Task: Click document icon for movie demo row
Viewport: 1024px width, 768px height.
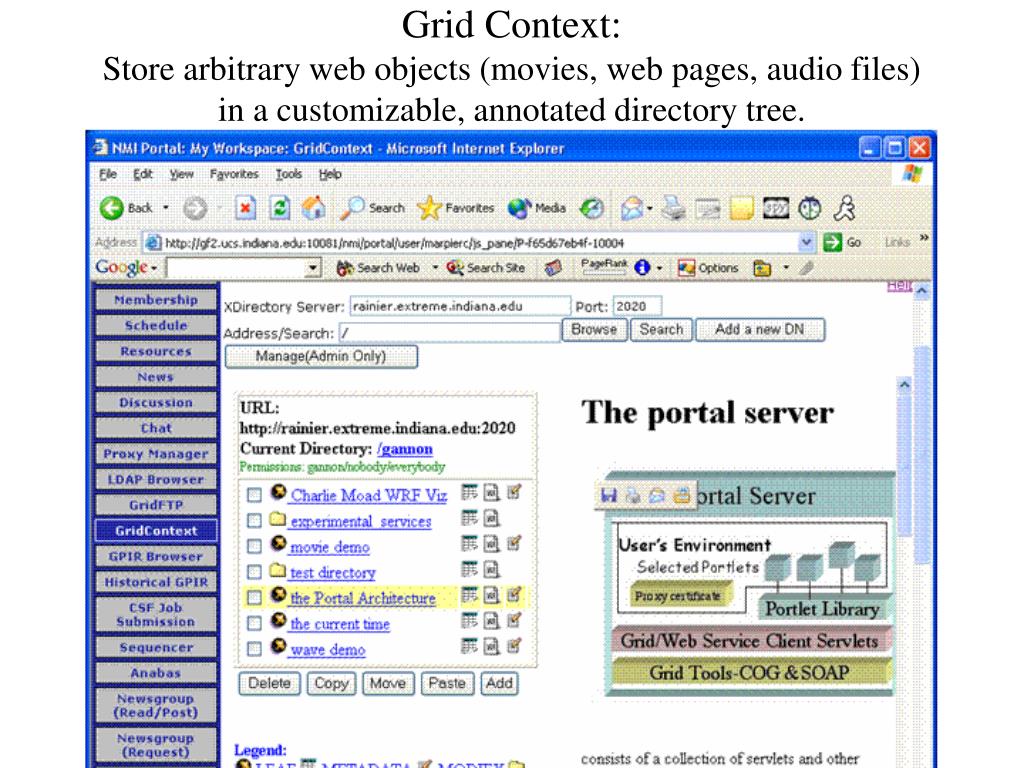Action: click(492, 544)
